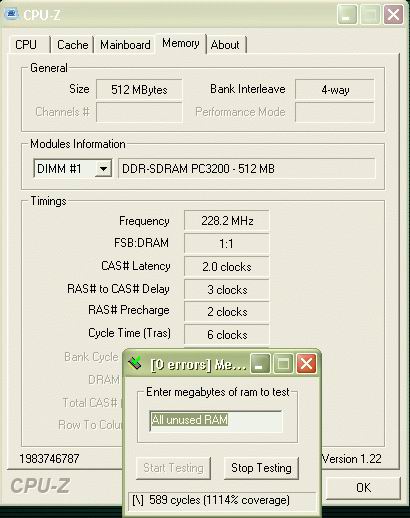The width and height of the screenshot is (410, 518).
Task: Click the 1983746787 number at bottom left
Action: click(x=49, y=459)
